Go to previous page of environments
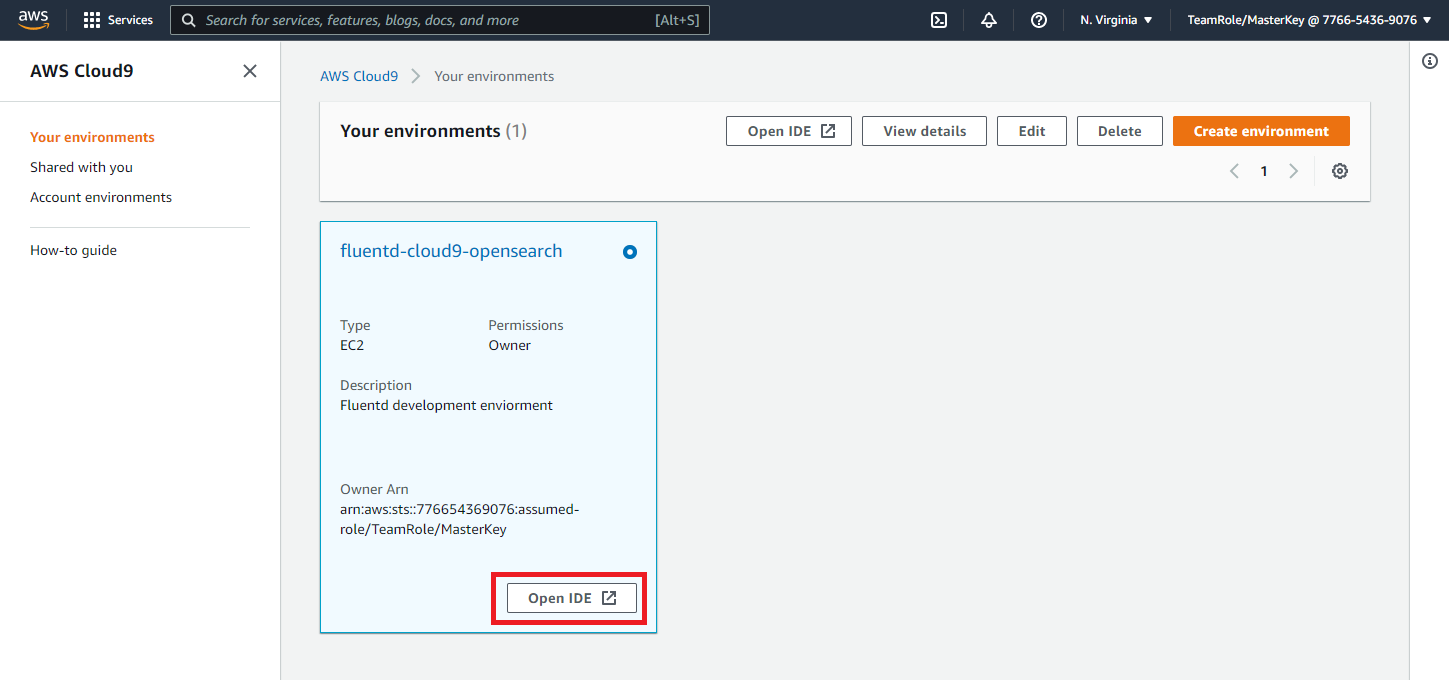The image size is (1449, 680). tap(1234, 171)
